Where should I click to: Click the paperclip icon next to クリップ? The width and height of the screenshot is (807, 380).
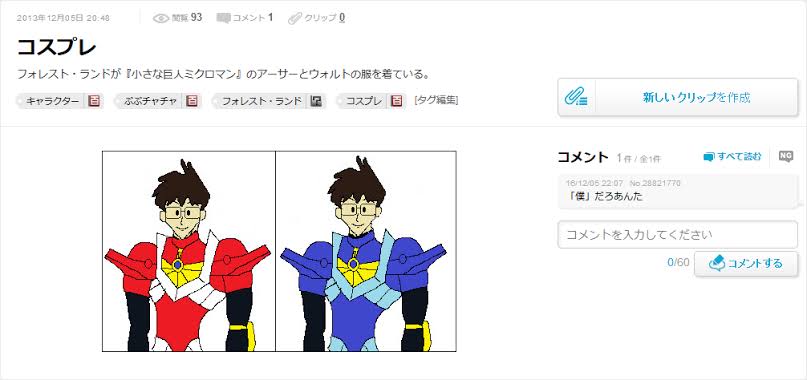[295, 18]
